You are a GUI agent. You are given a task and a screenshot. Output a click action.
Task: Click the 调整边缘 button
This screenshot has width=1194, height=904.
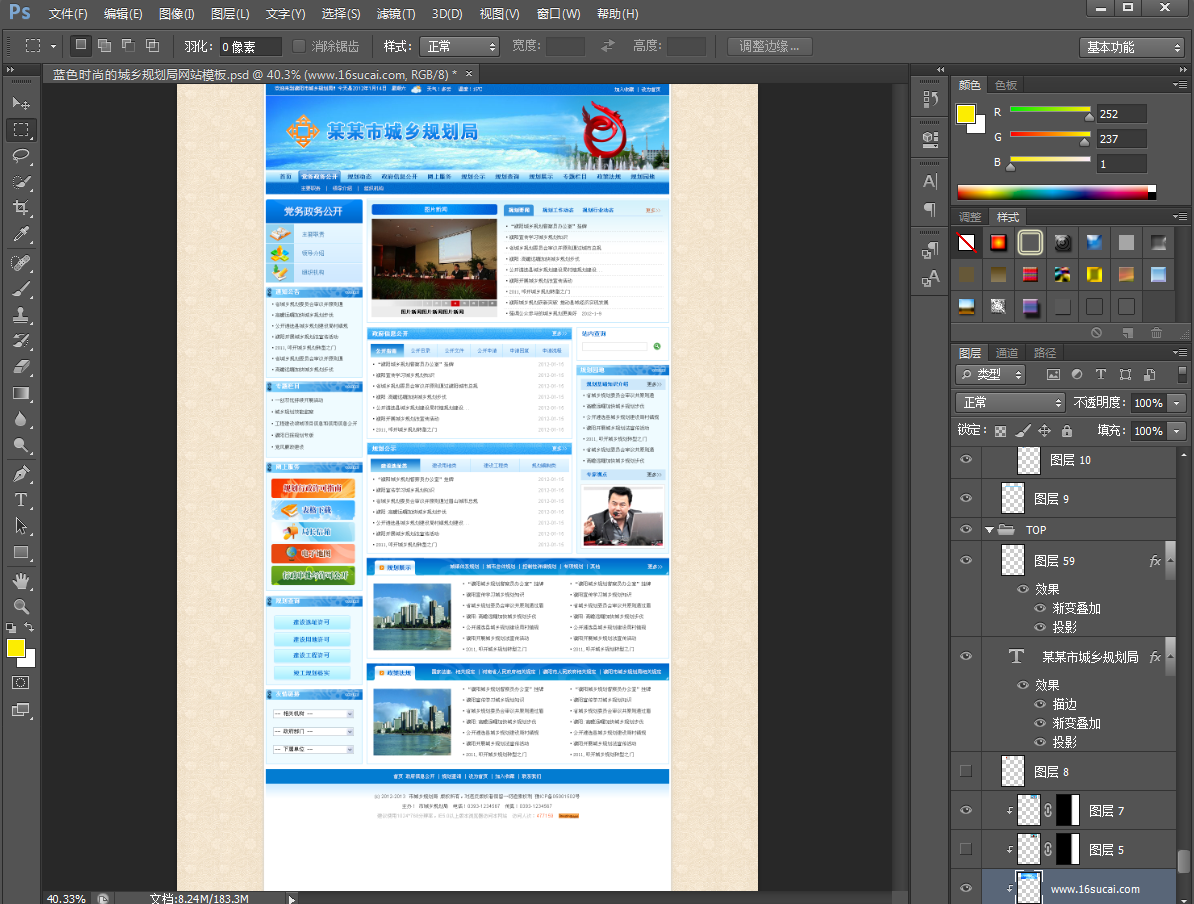[x=769, y=47]
